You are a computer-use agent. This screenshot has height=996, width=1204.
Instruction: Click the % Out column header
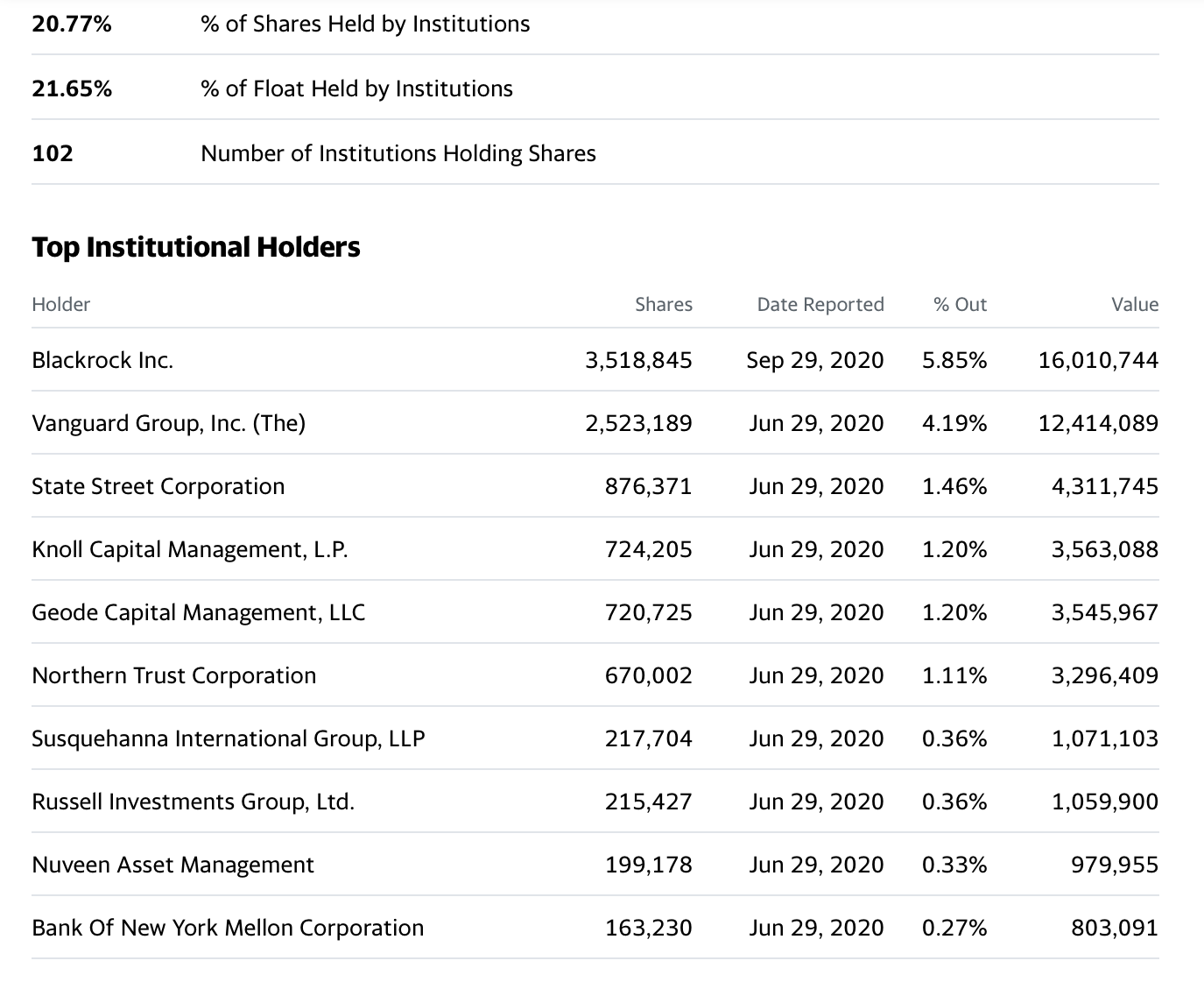960,304
